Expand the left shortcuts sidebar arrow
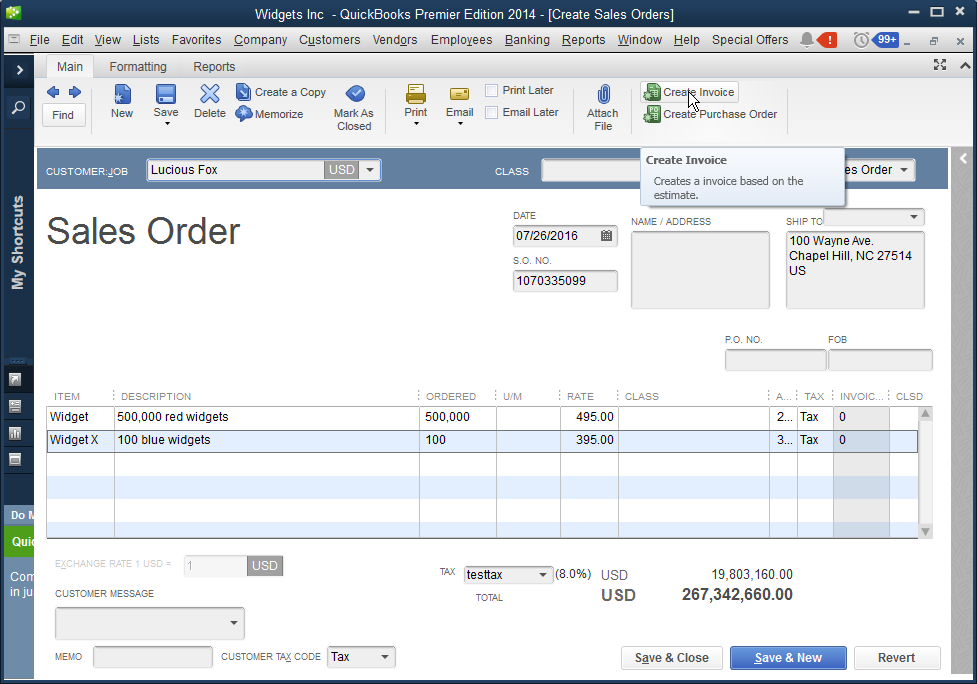The image size is (977, 684). [19, 70]
